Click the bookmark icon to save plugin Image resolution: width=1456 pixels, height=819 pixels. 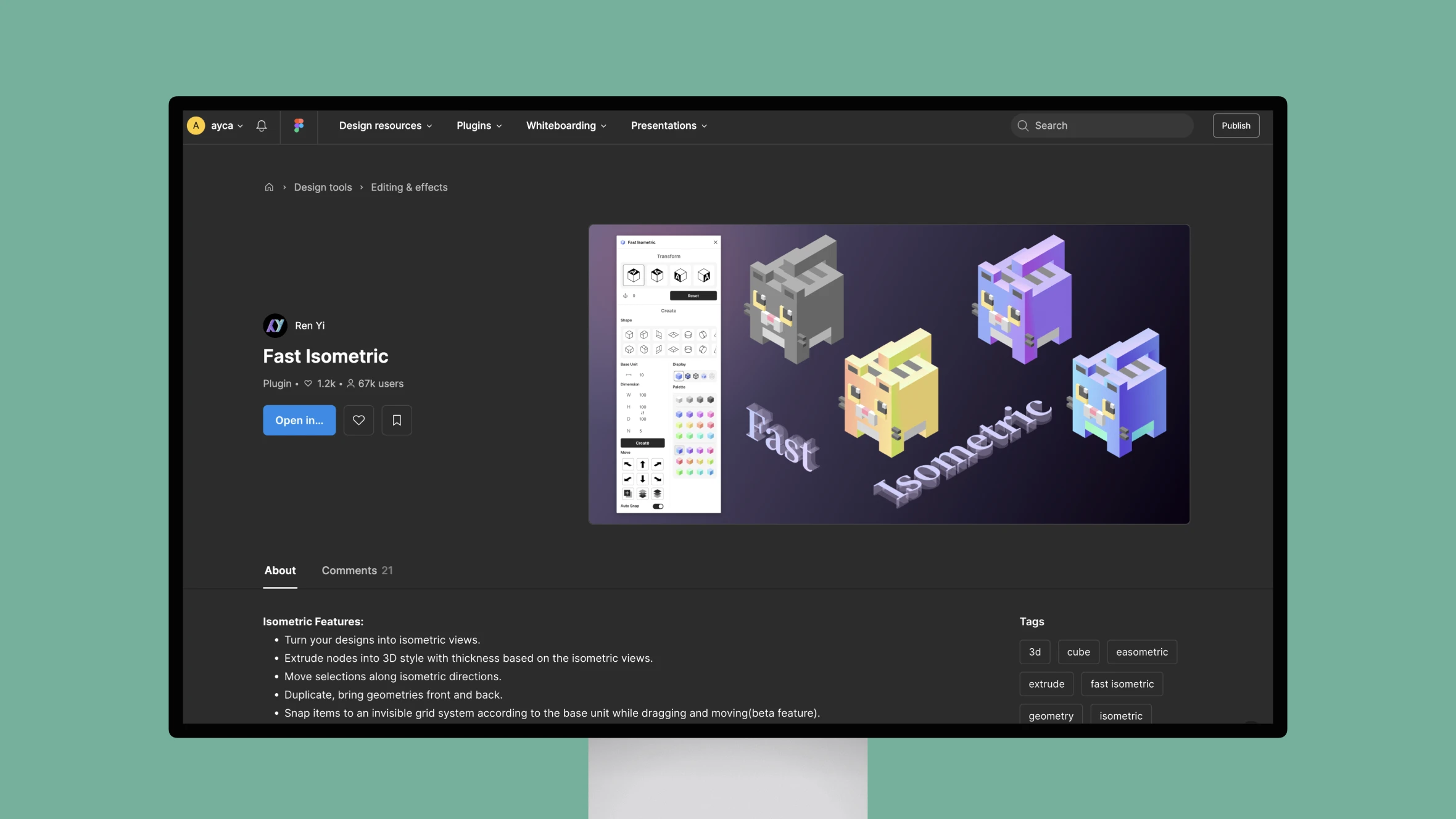(x=396, y=420)
